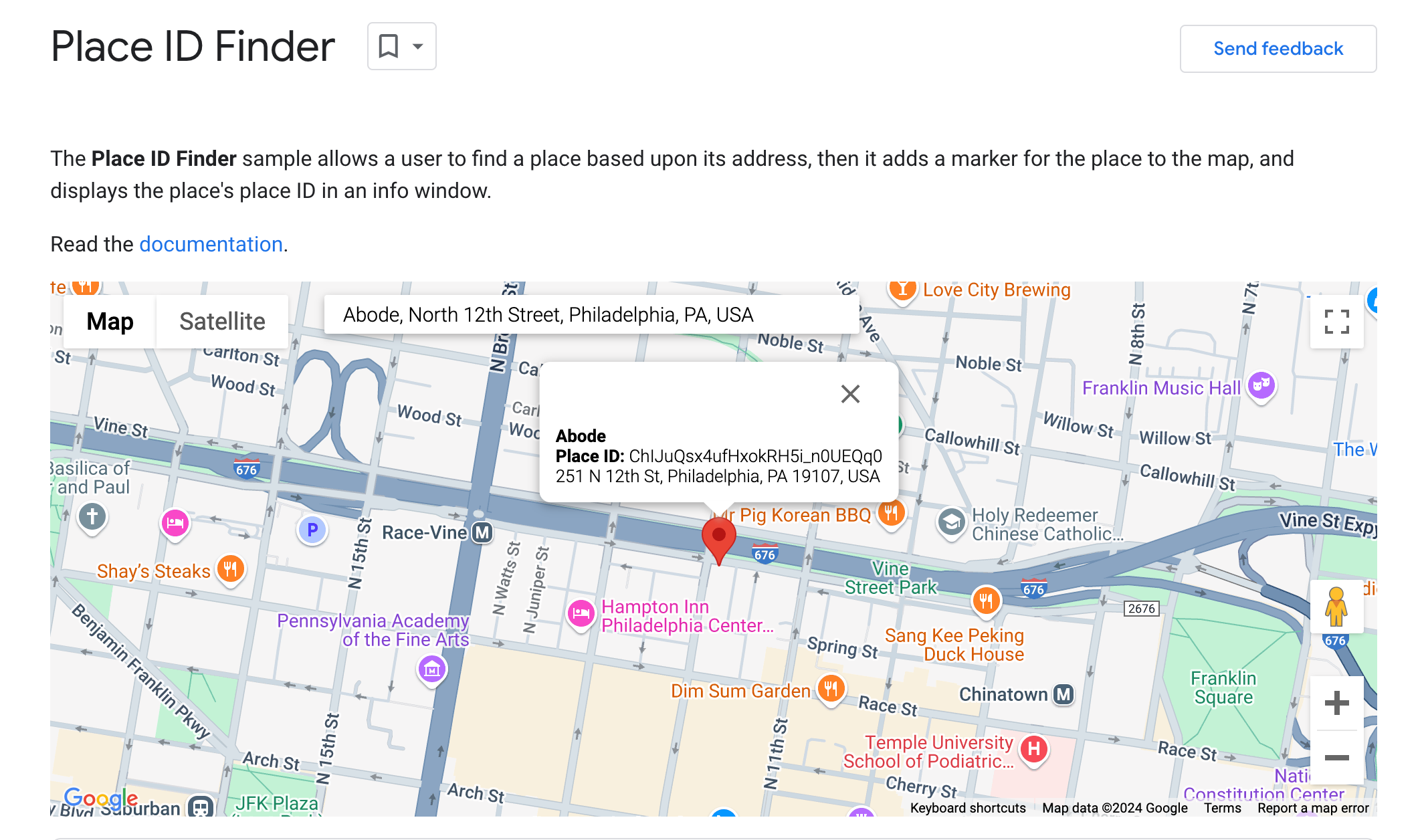
Task: Zoom out with the minus button
Action: [x=1336, y=757]
